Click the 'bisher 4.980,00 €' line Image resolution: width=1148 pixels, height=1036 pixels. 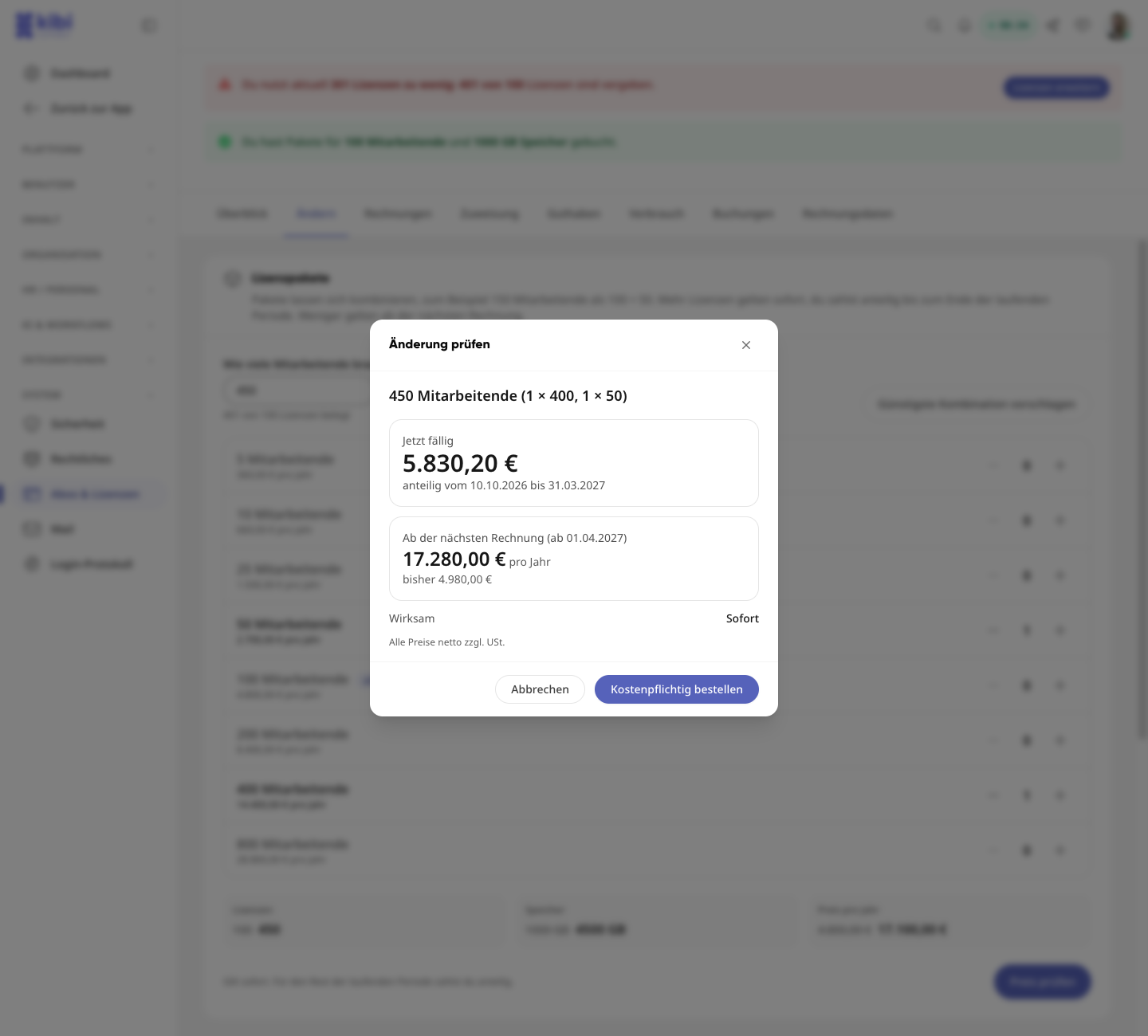tap(447, 579)
